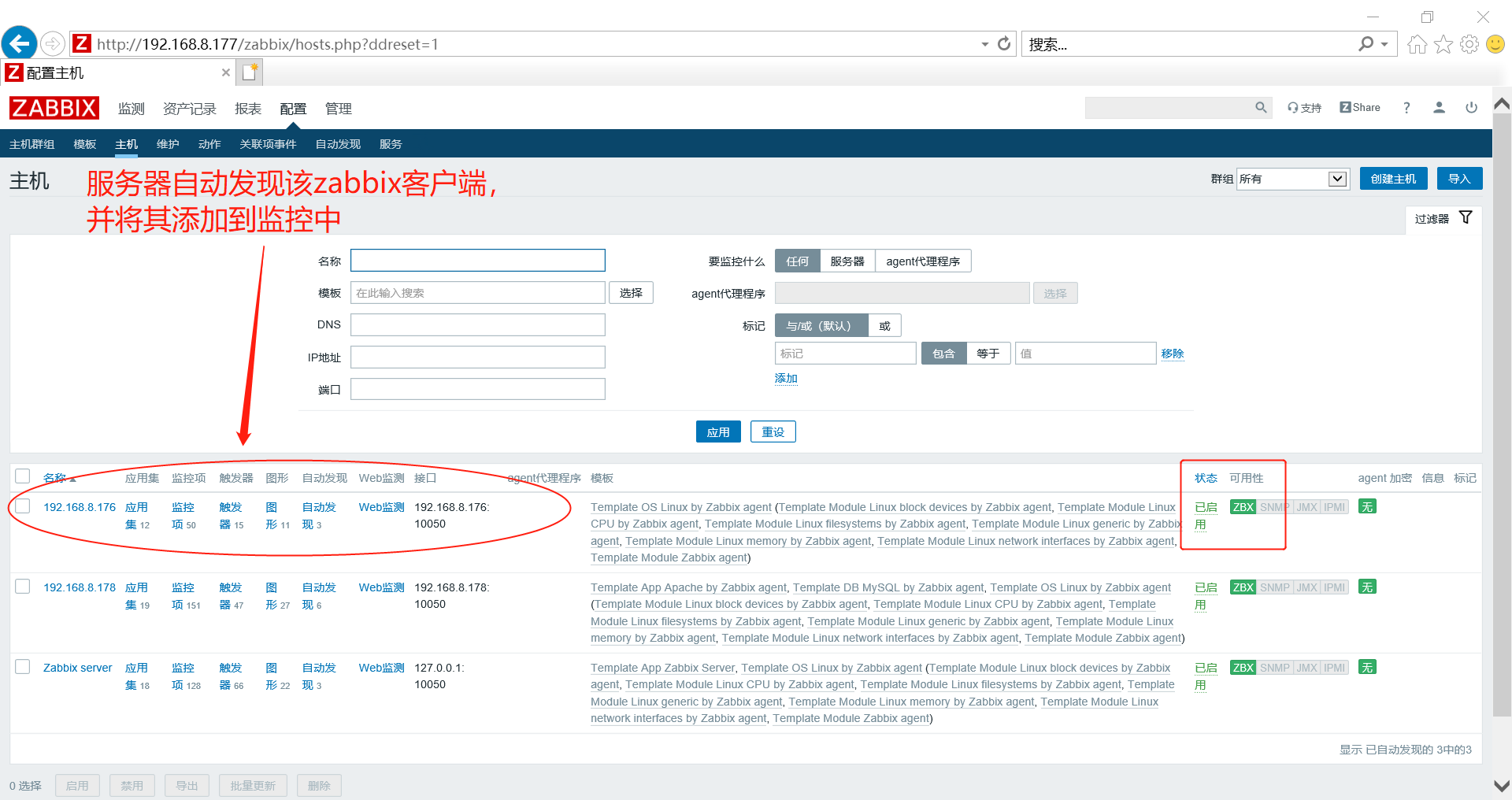Image resolution: width=1512 pixels, height=800 pixels.
Task: Tick the select-all hosts checkbox
Action: [x=23, y=476]
